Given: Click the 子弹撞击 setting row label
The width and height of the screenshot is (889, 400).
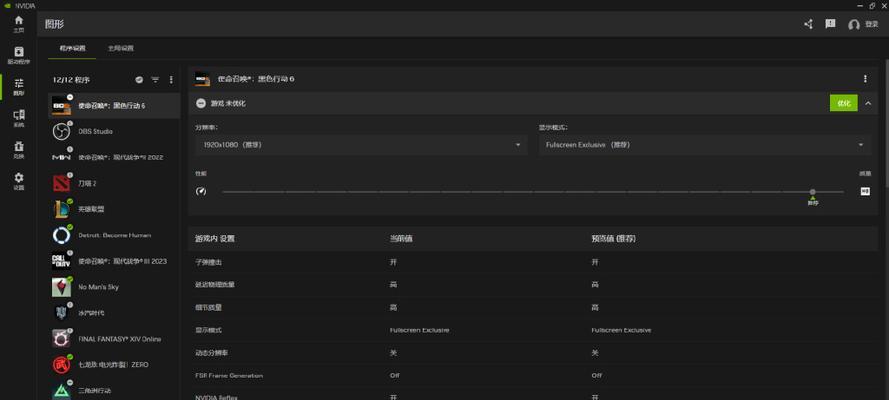Looking at the screenshot, I should click(206, 262).
